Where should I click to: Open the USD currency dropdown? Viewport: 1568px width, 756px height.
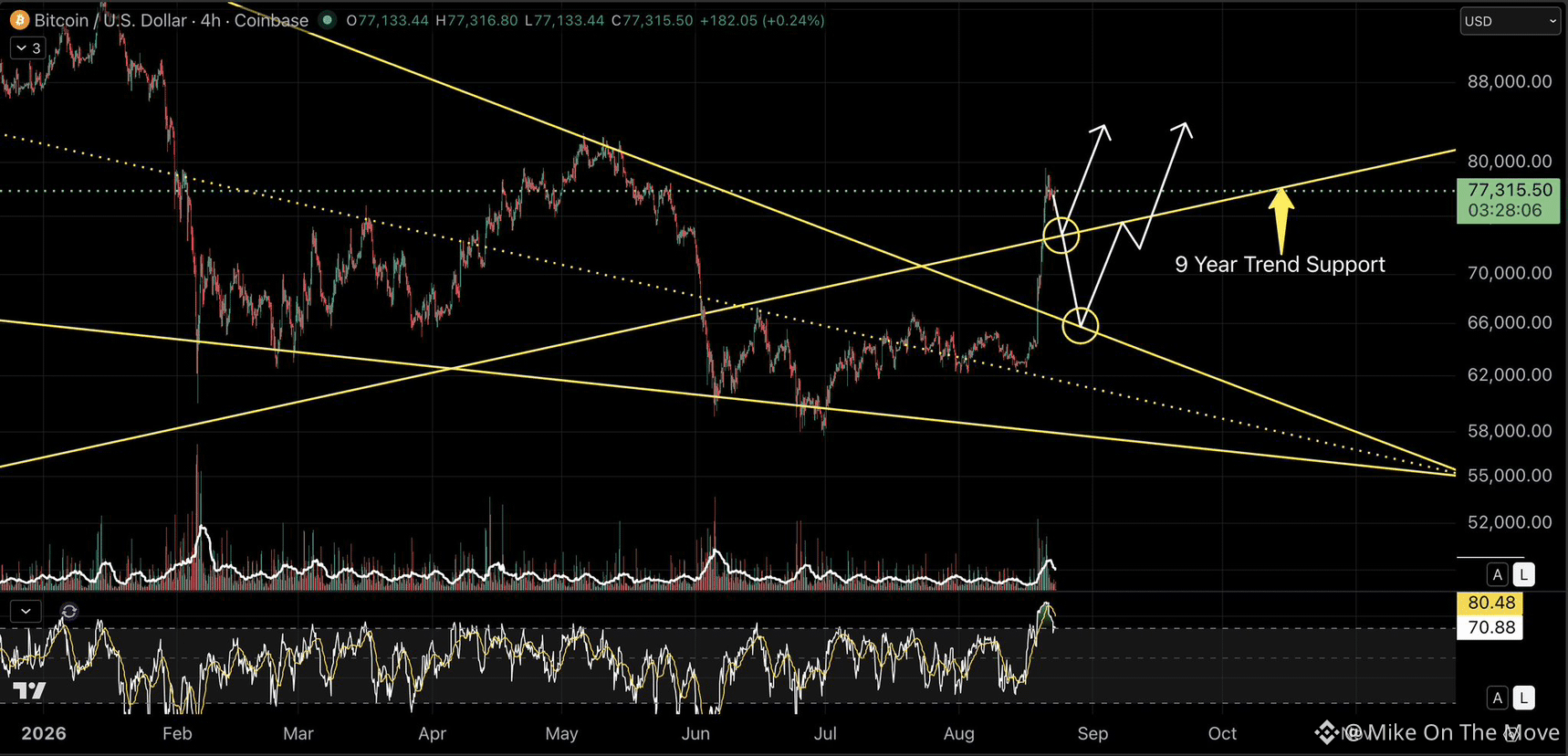[x=1510, y=21]
